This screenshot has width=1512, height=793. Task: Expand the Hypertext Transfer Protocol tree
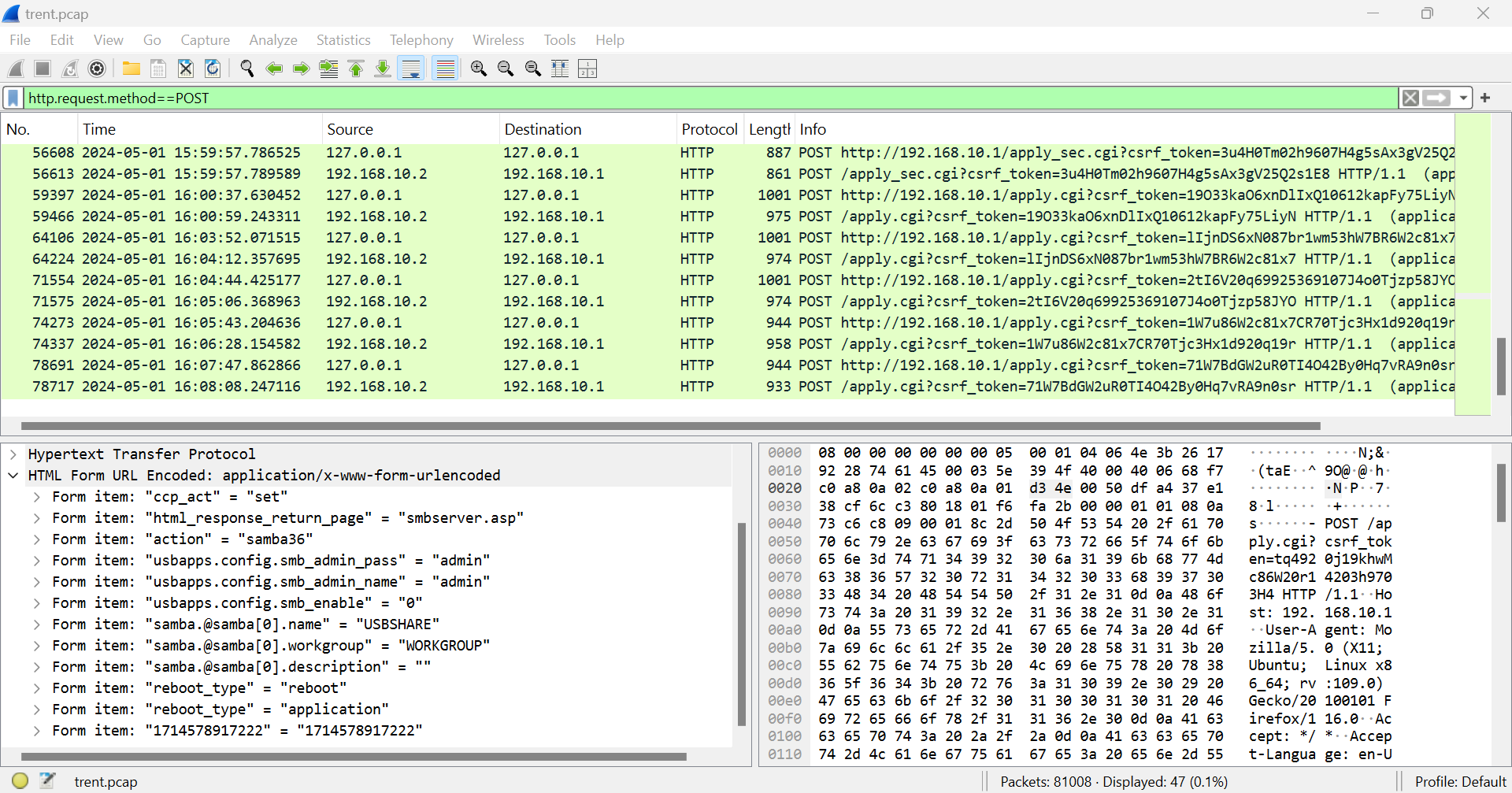pyautogui.click(x=13, y=454)
